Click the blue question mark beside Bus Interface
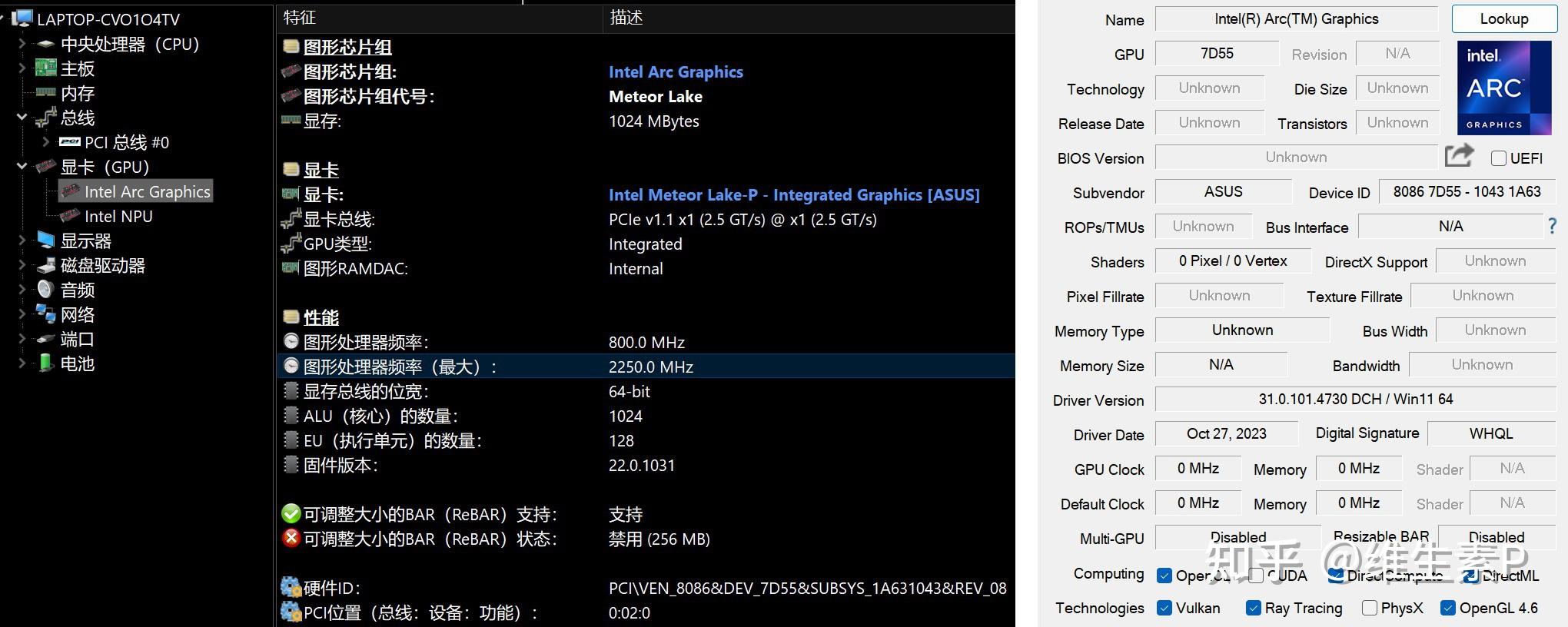This screenshot has height=627, width=1568. 1552,226
